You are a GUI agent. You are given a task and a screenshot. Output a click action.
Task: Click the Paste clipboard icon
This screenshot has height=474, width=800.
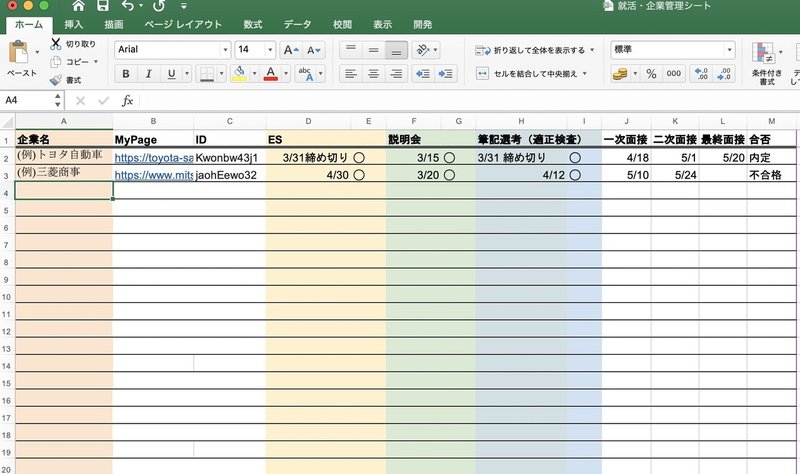tap(19, 52)
